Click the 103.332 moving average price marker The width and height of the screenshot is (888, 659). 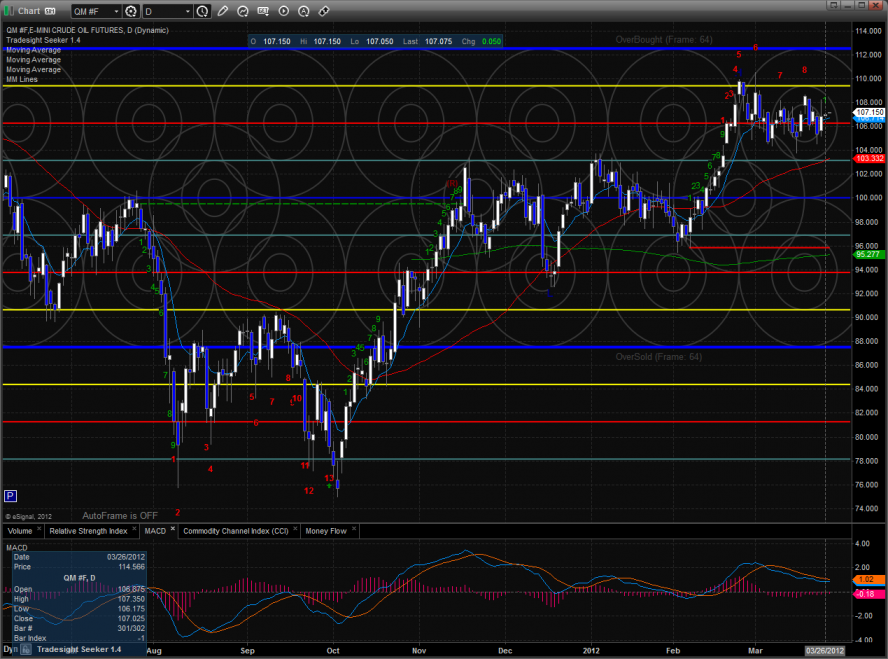point(870,159)
